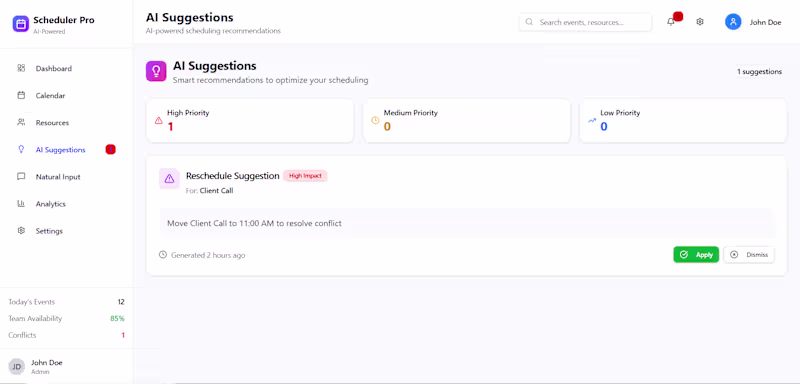The image size is (800, 384).
Task: Click the purple lightbulb AI Suggestions heading icon
Action: [x=156, y=71]
